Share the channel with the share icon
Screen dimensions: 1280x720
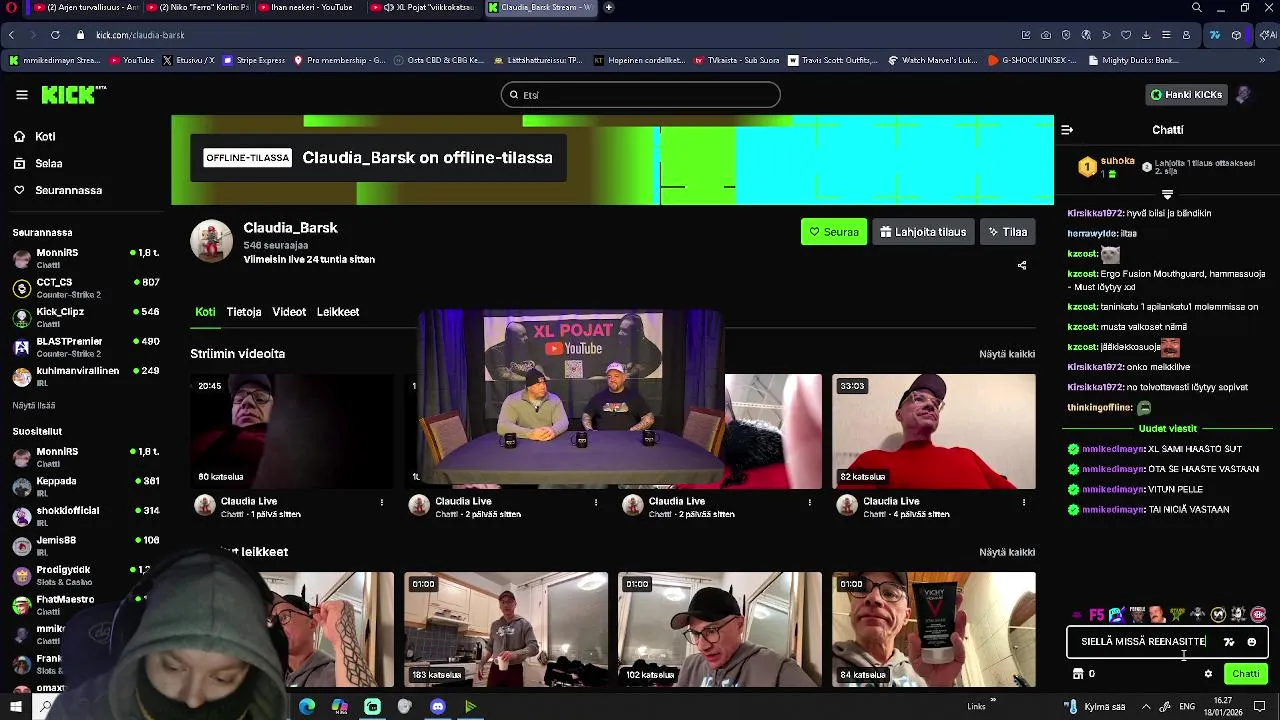click(x=1022, y=265)
